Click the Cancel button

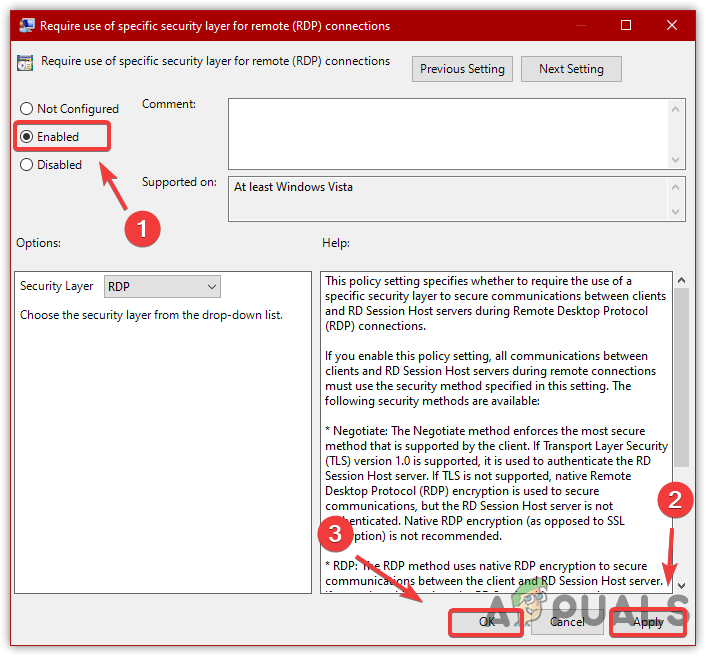click(567, 622)
